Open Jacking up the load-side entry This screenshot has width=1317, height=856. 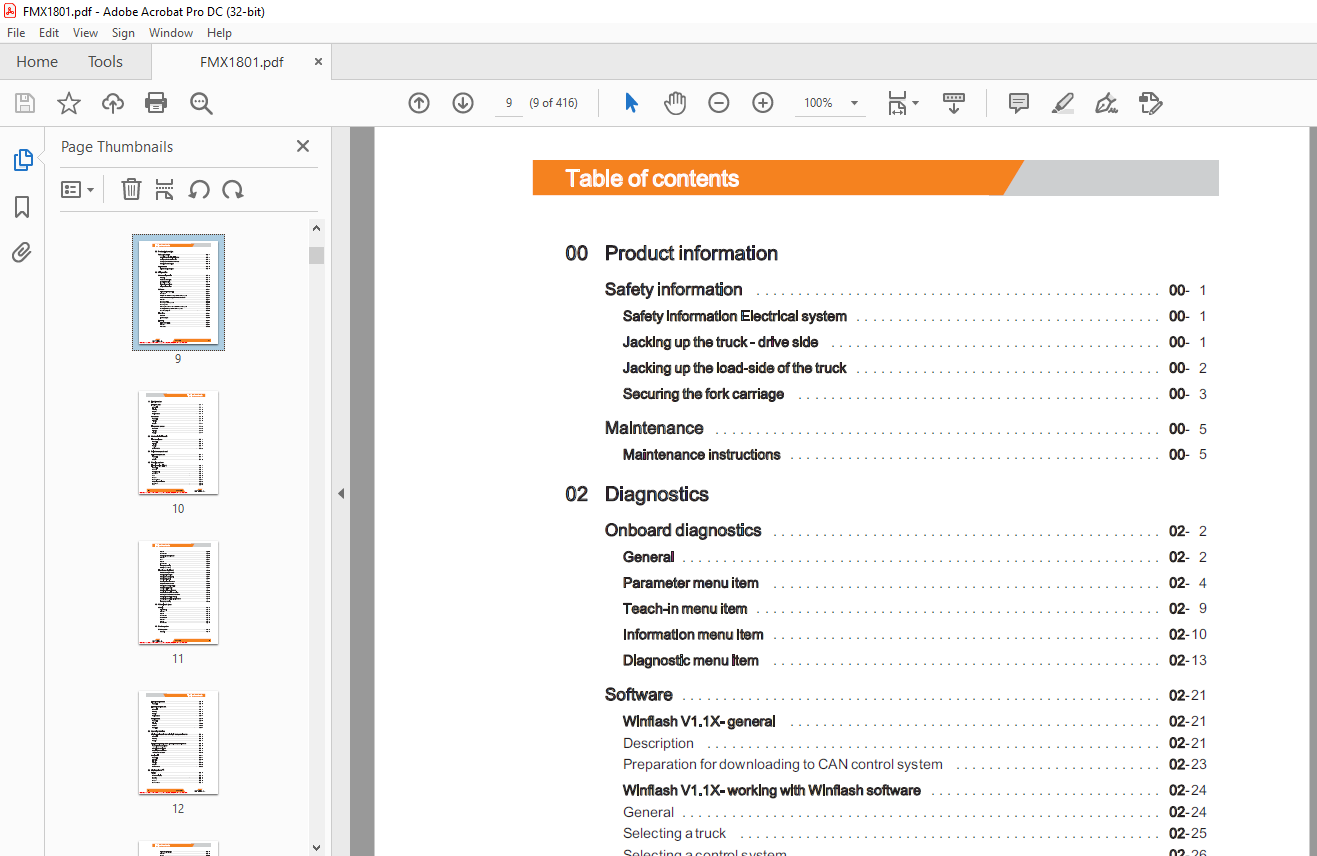coord(734,368)
